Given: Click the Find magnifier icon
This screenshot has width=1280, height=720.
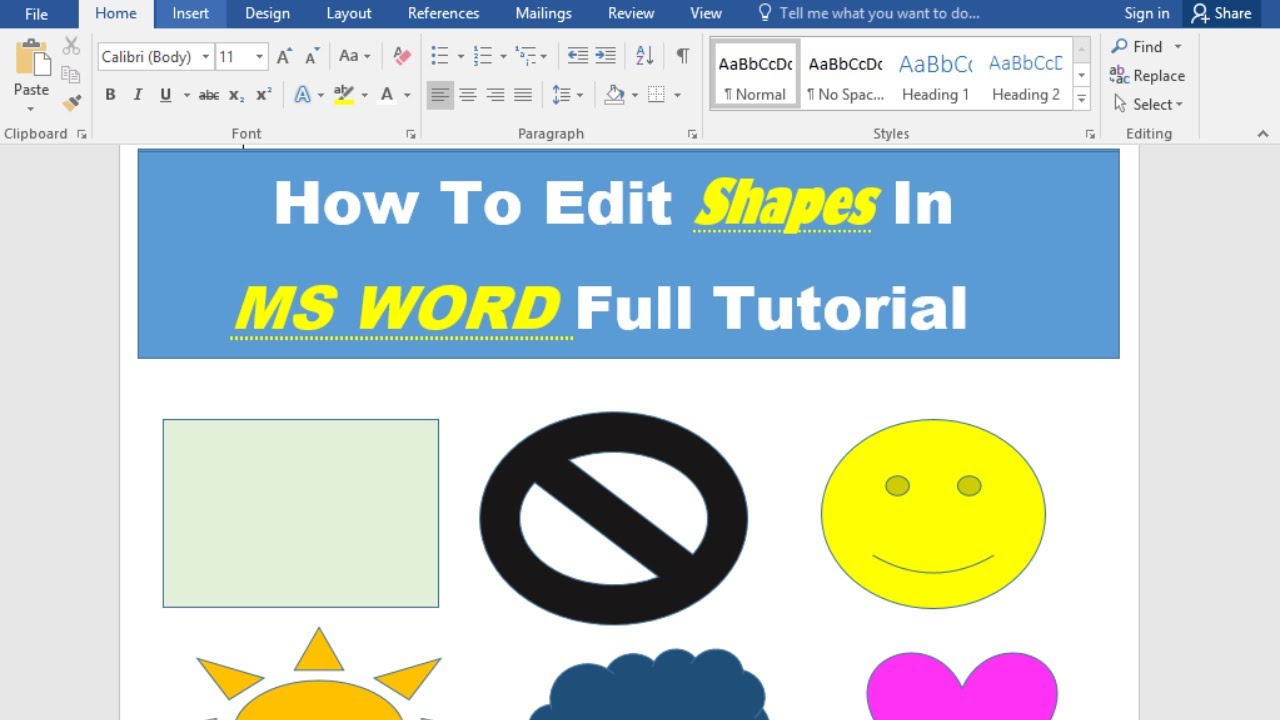Looking at the screenshot, I should click(x=1120, y=46).
